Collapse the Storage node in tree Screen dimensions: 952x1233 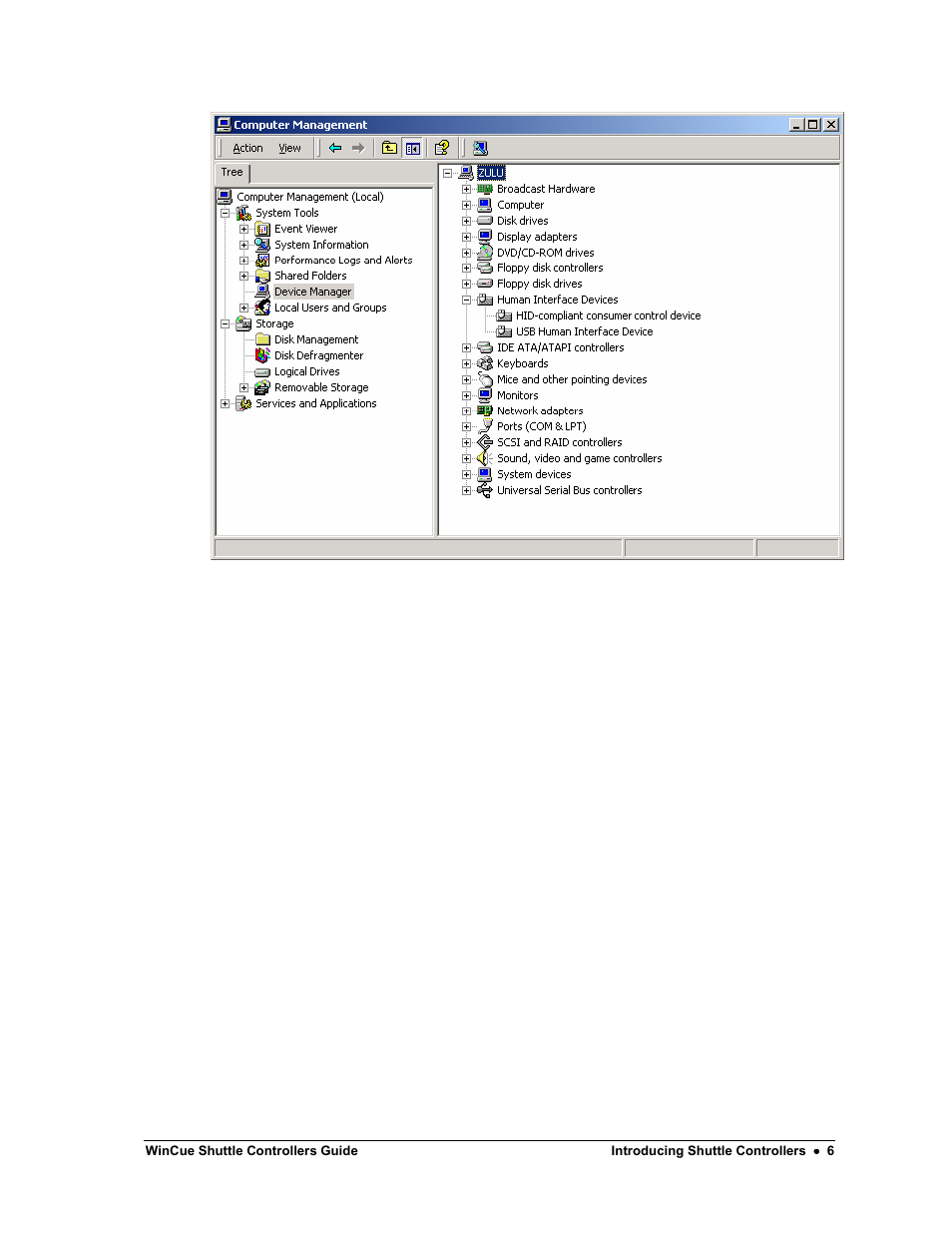pos(225,323)
